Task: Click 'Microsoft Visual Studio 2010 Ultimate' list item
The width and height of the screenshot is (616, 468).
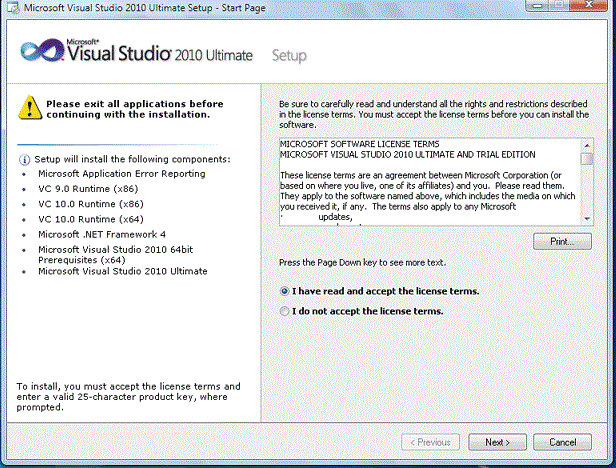Action: [123, 271]
